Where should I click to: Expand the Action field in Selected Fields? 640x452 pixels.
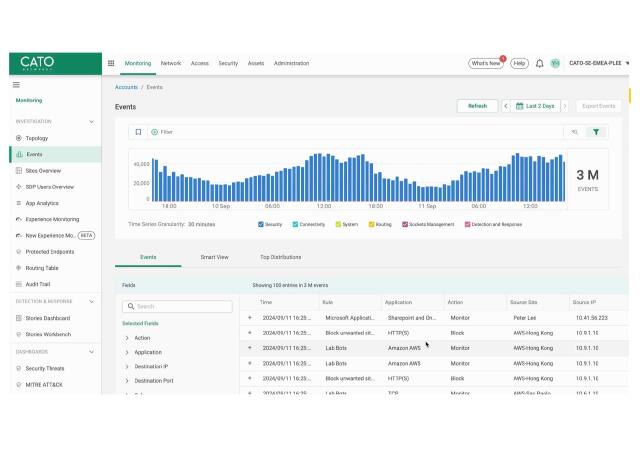pos(127,338)
